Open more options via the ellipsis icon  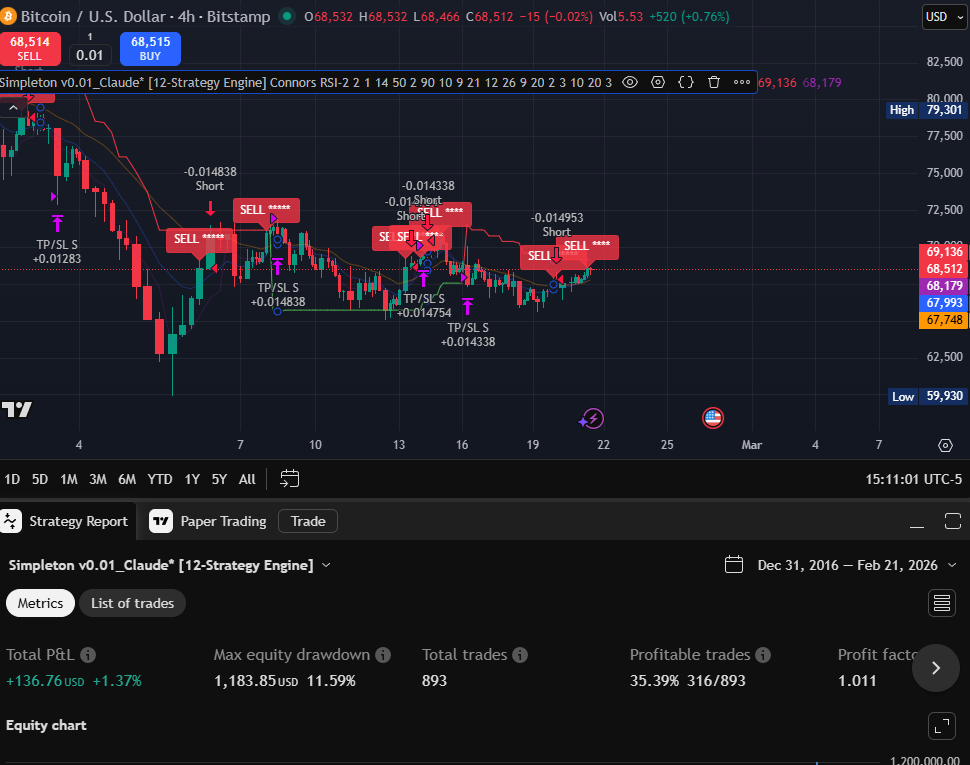pyautogui.click(x=741, y=82)
